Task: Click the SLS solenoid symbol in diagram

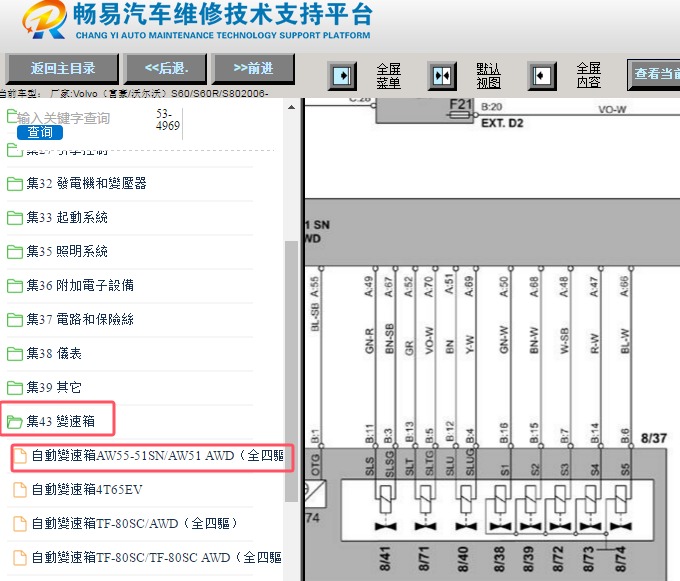Action: click(x=385, y=499)
